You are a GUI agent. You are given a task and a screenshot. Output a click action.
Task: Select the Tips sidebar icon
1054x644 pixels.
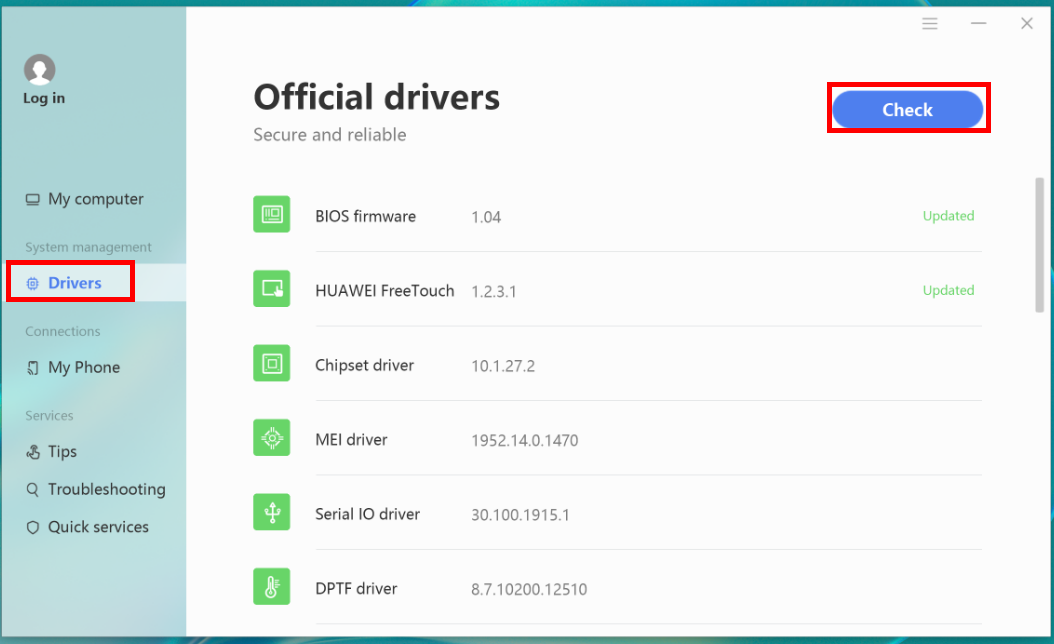click(x=32, y=451)
